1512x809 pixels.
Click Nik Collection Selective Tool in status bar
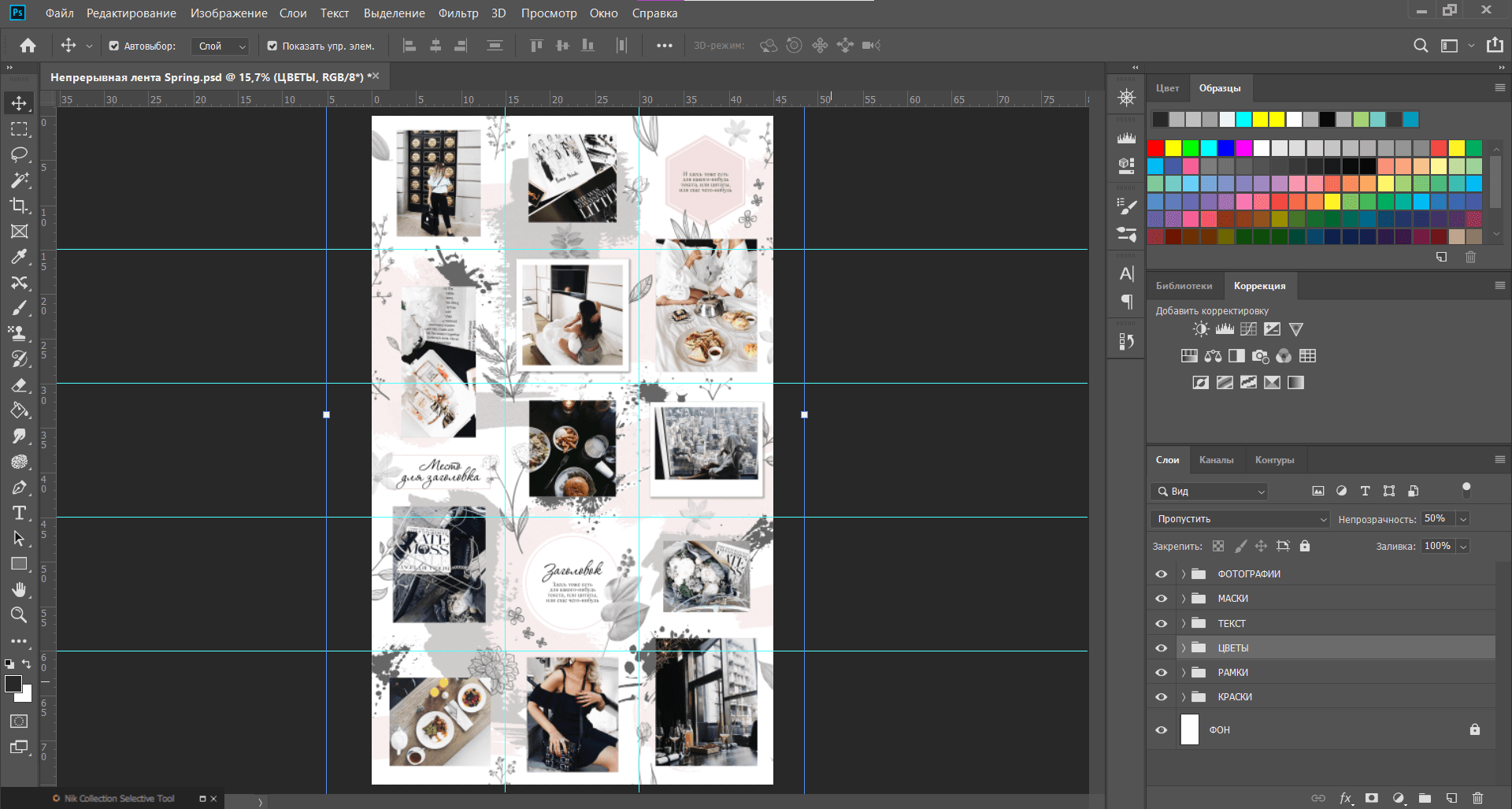tap(118, 798)
